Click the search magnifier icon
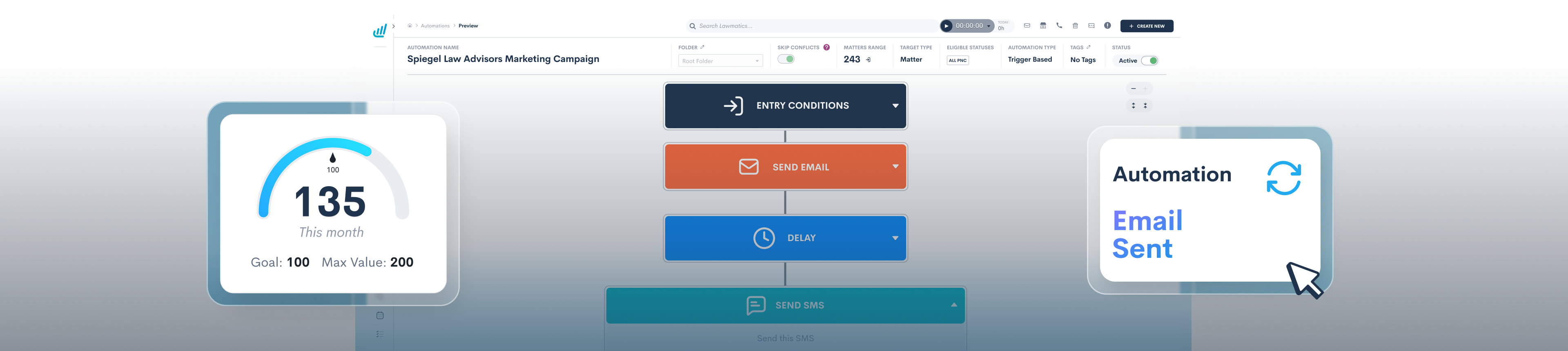The image size is (1568, 351). click(x=692, y=26)
